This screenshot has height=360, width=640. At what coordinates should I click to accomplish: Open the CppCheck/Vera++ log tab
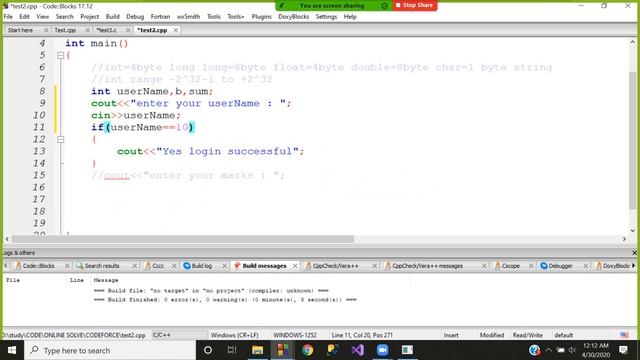[336, 266]
